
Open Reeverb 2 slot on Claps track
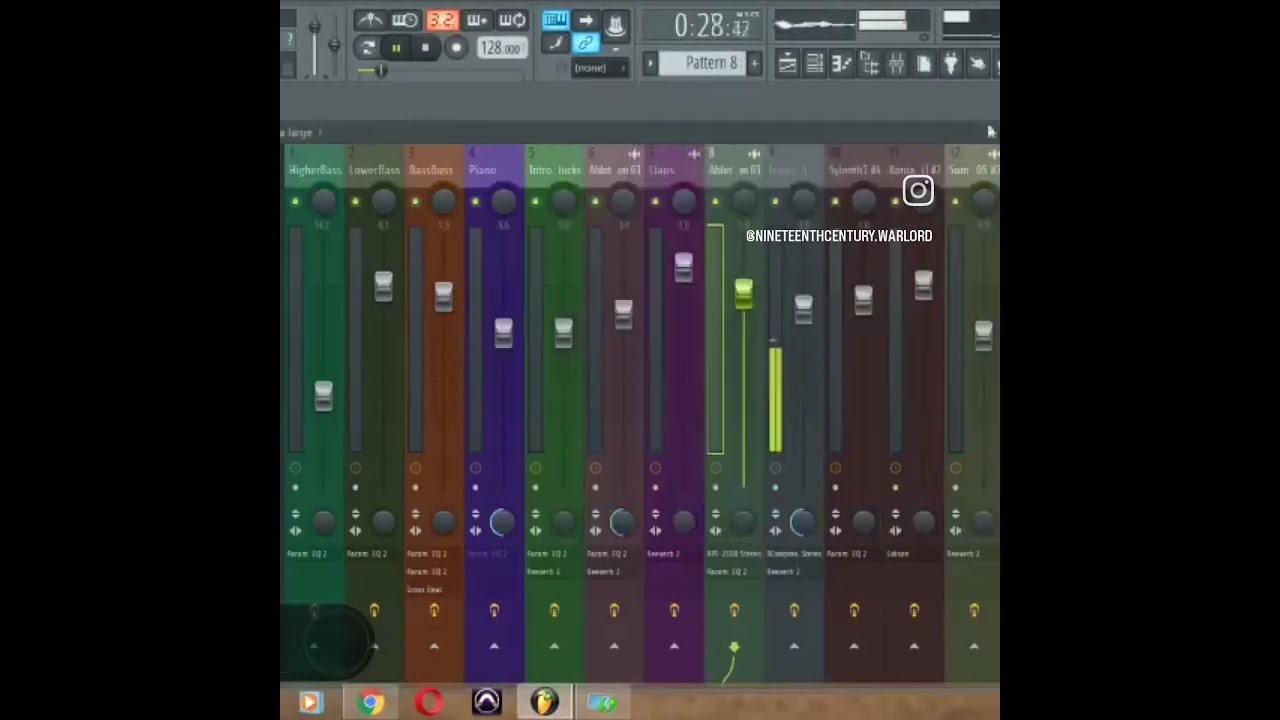664,554
